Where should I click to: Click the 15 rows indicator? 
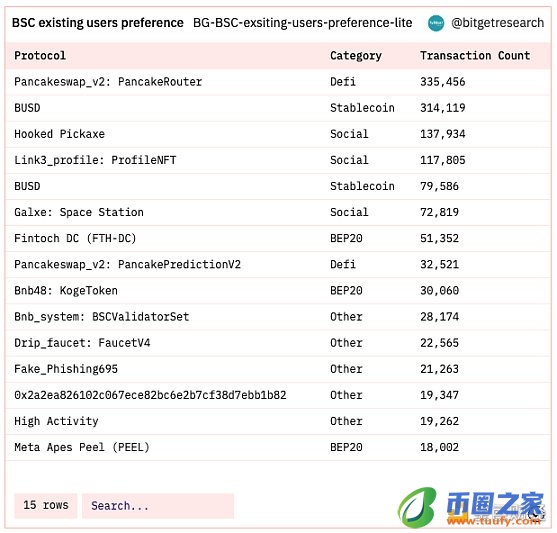pyautogui.click(x=45, y=505)
